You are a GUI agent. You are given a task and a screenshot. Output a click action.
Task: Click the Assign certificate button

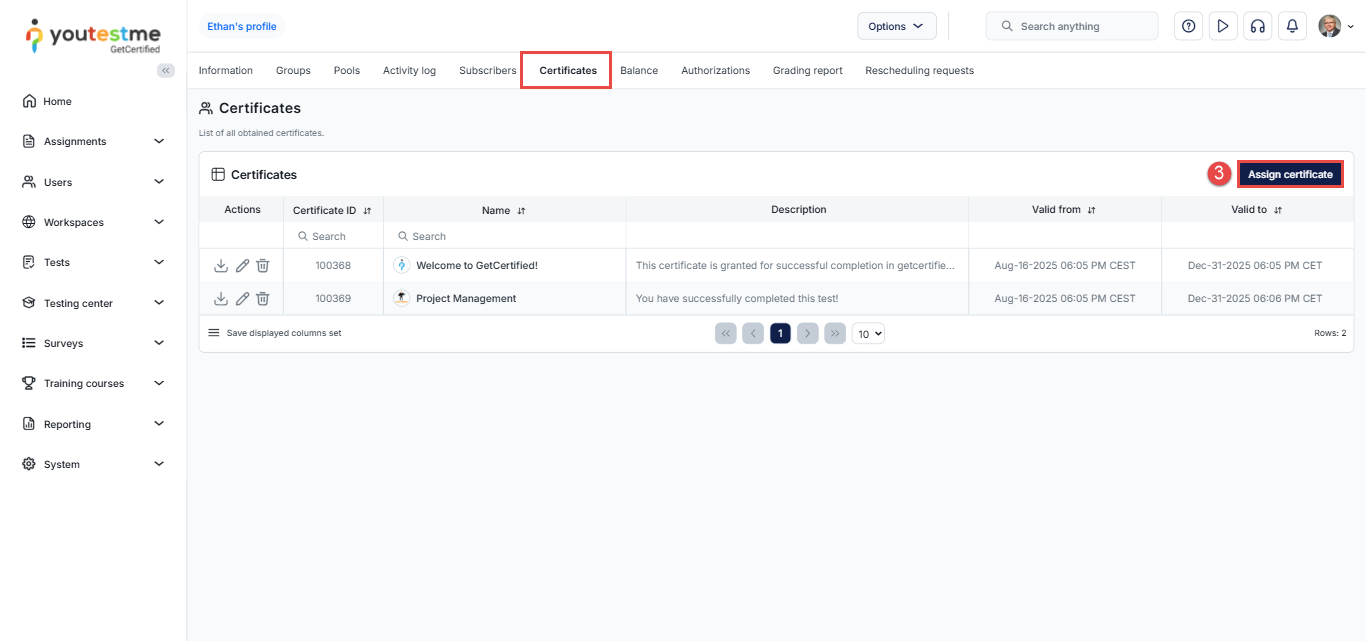(1290, 174)
